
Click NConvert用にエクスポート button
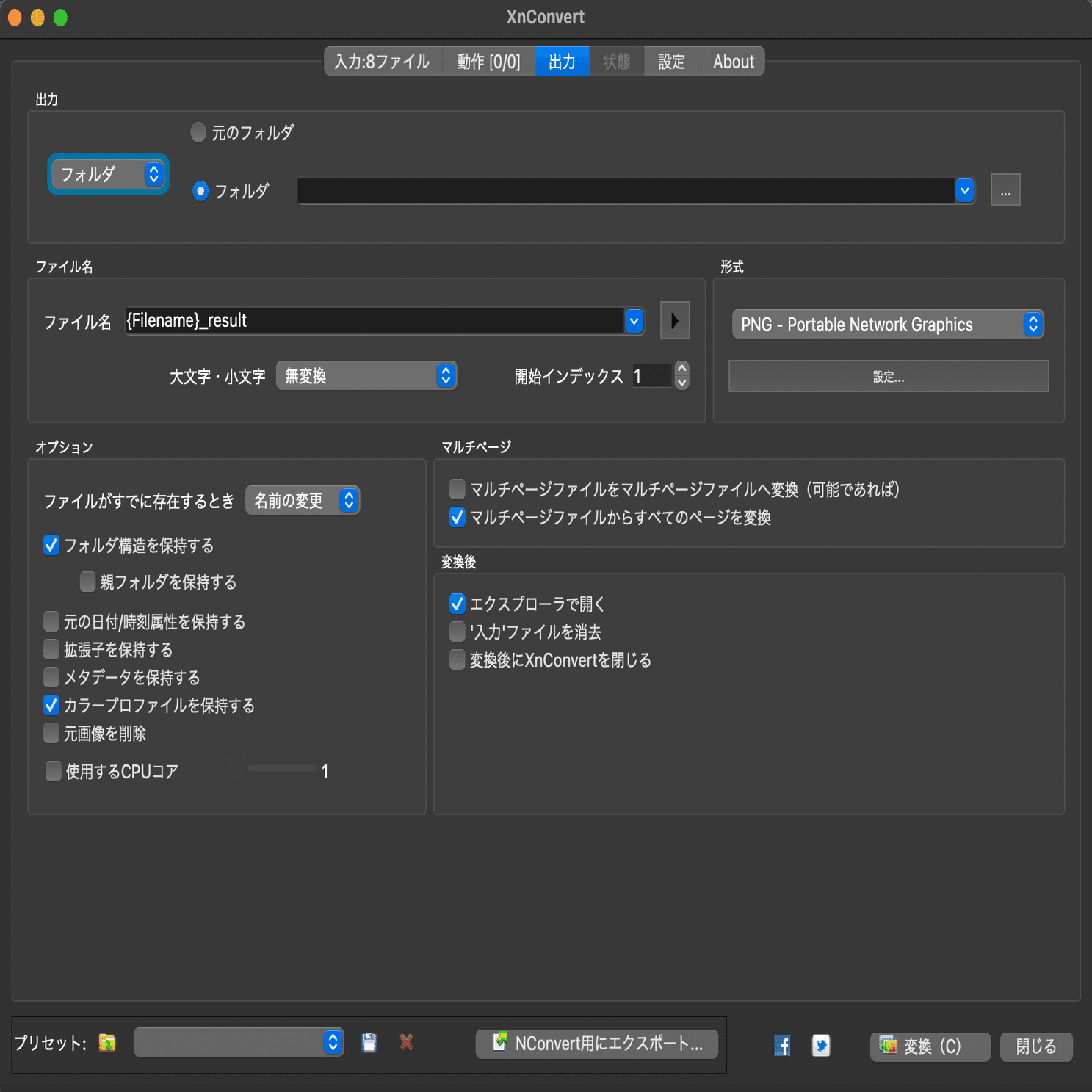[x=597, y=1044]
